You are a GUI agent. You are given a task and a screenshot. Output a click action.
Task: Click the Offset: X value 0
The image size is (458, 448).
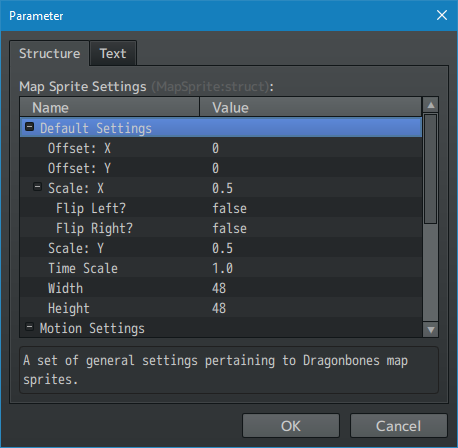click(x=216, y=148)
